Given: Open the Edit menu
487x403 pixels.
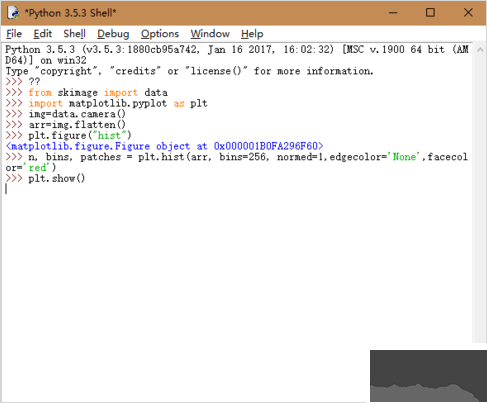Looking at the screenshot, I should click(43, 34).
